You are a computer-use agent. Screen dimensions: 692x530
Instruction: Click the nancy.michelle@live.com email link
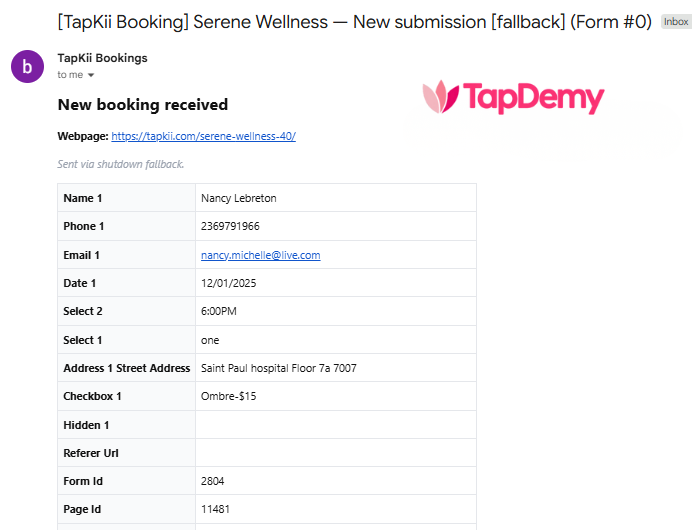260,255
